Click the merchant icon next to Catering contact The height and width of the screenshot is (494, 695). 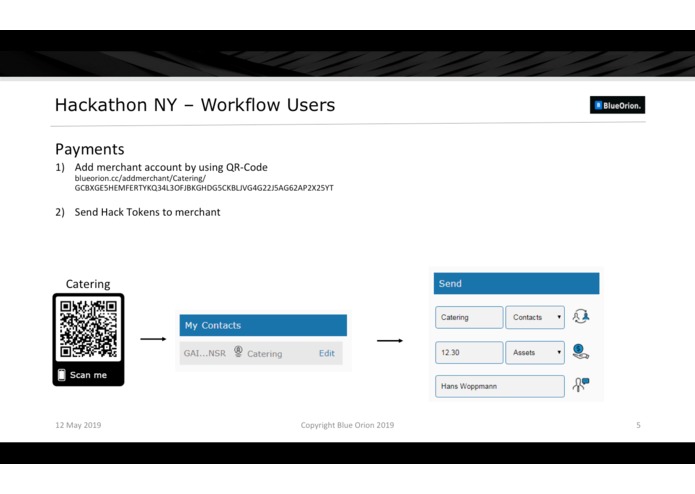(238, 352)
